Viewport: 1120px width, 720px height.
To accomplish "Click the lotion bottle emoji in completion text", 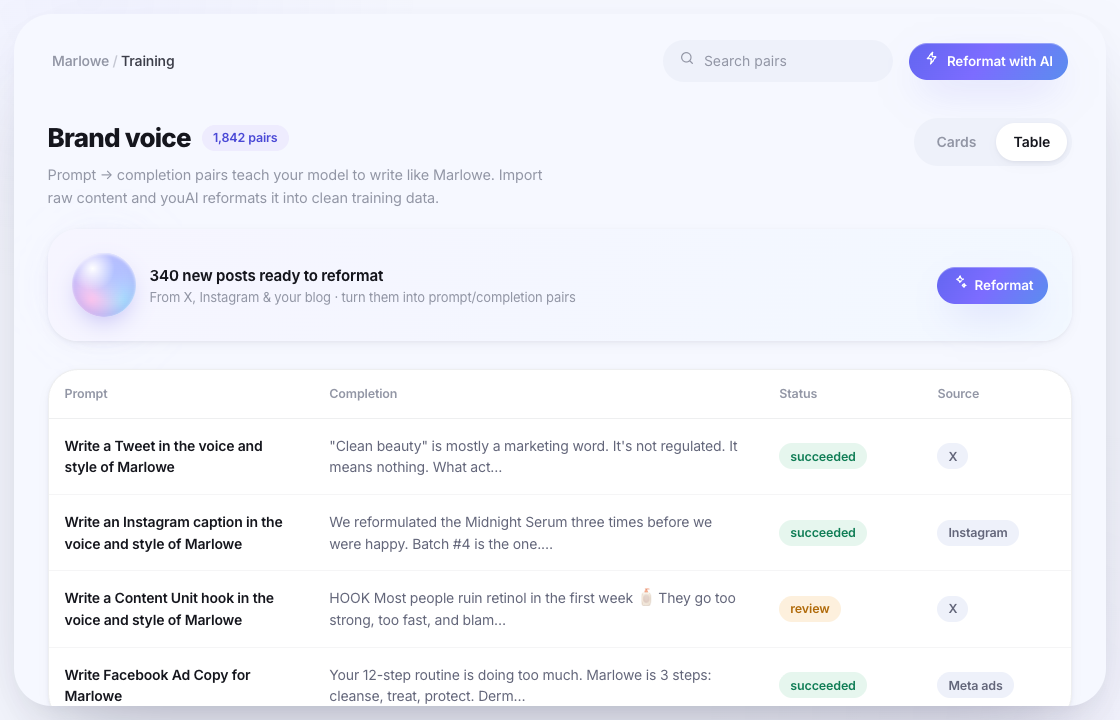I will tap(646, 598).
